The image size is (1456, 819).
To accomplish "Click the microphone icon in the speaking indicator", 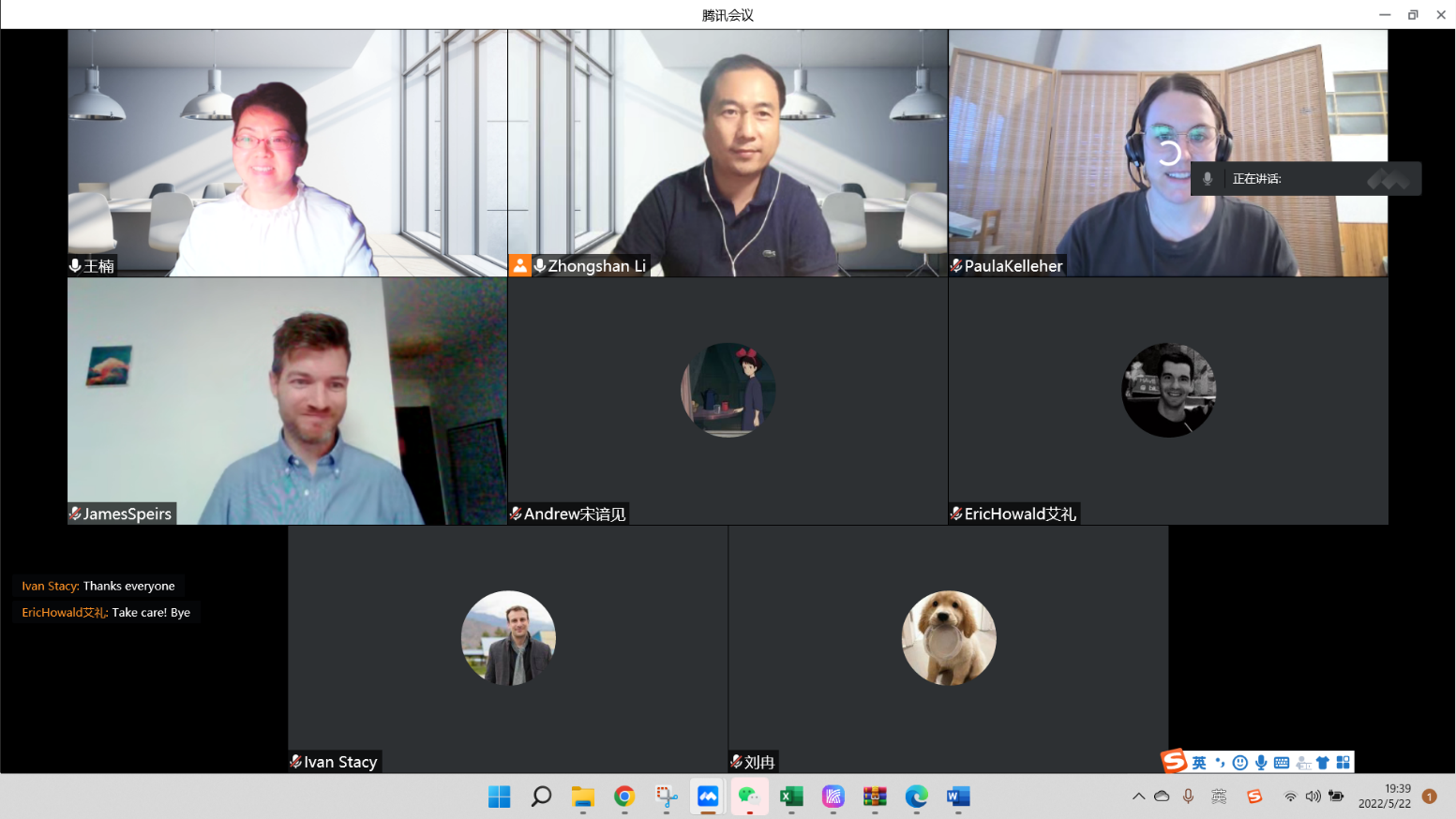I will pos(1208,179).
